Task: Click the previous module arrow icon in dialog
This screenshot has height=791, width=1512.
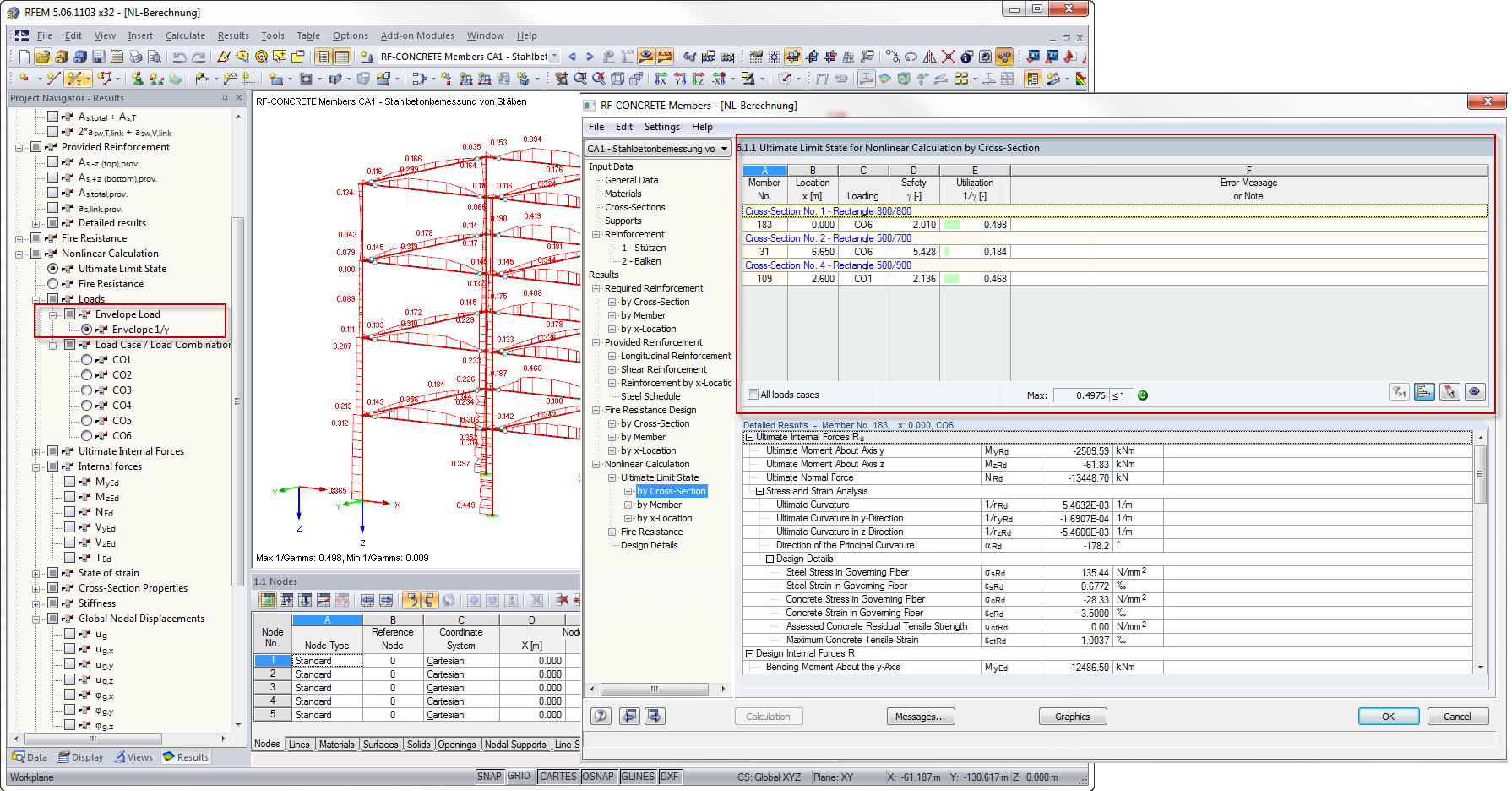Action: point(629,717)
